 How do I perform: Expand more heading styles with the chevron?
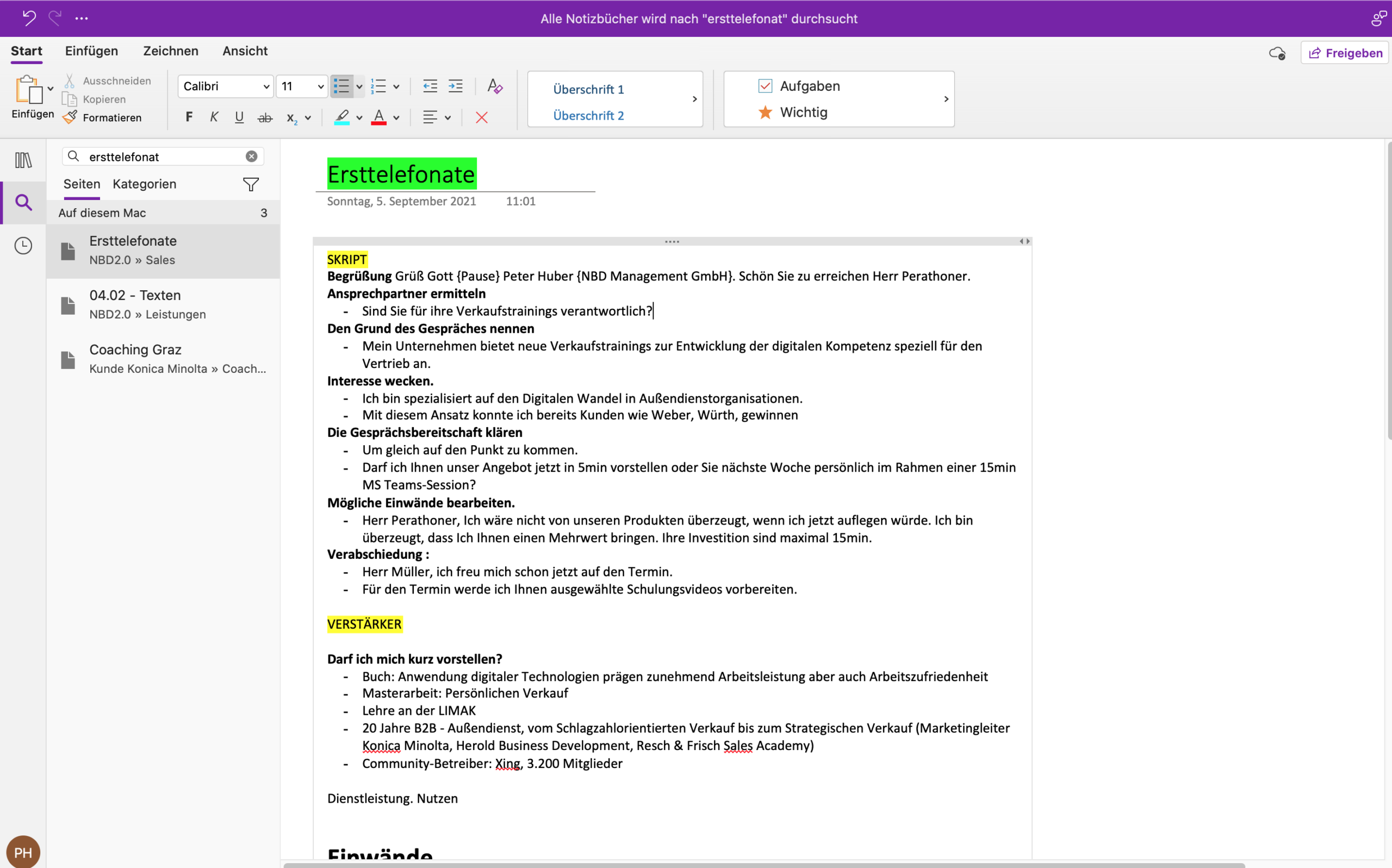click(x=694, y=98)
